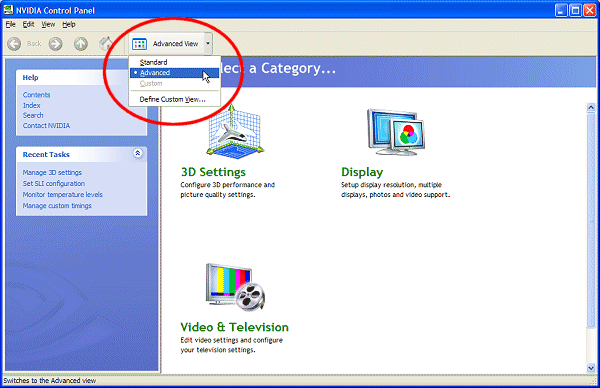Click the Video & Television heading
This screenshot has width=600, height=388.
235,327
